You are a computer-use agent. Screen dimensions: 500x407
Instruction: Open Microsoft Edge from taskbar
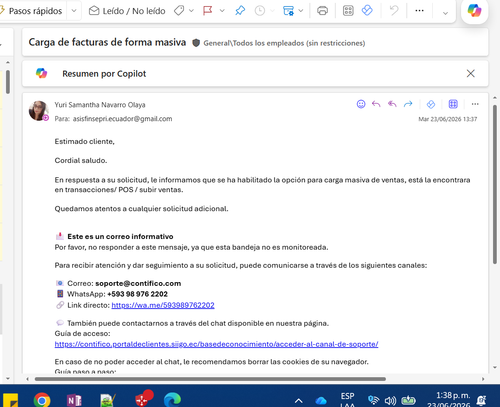click(173, 399)
